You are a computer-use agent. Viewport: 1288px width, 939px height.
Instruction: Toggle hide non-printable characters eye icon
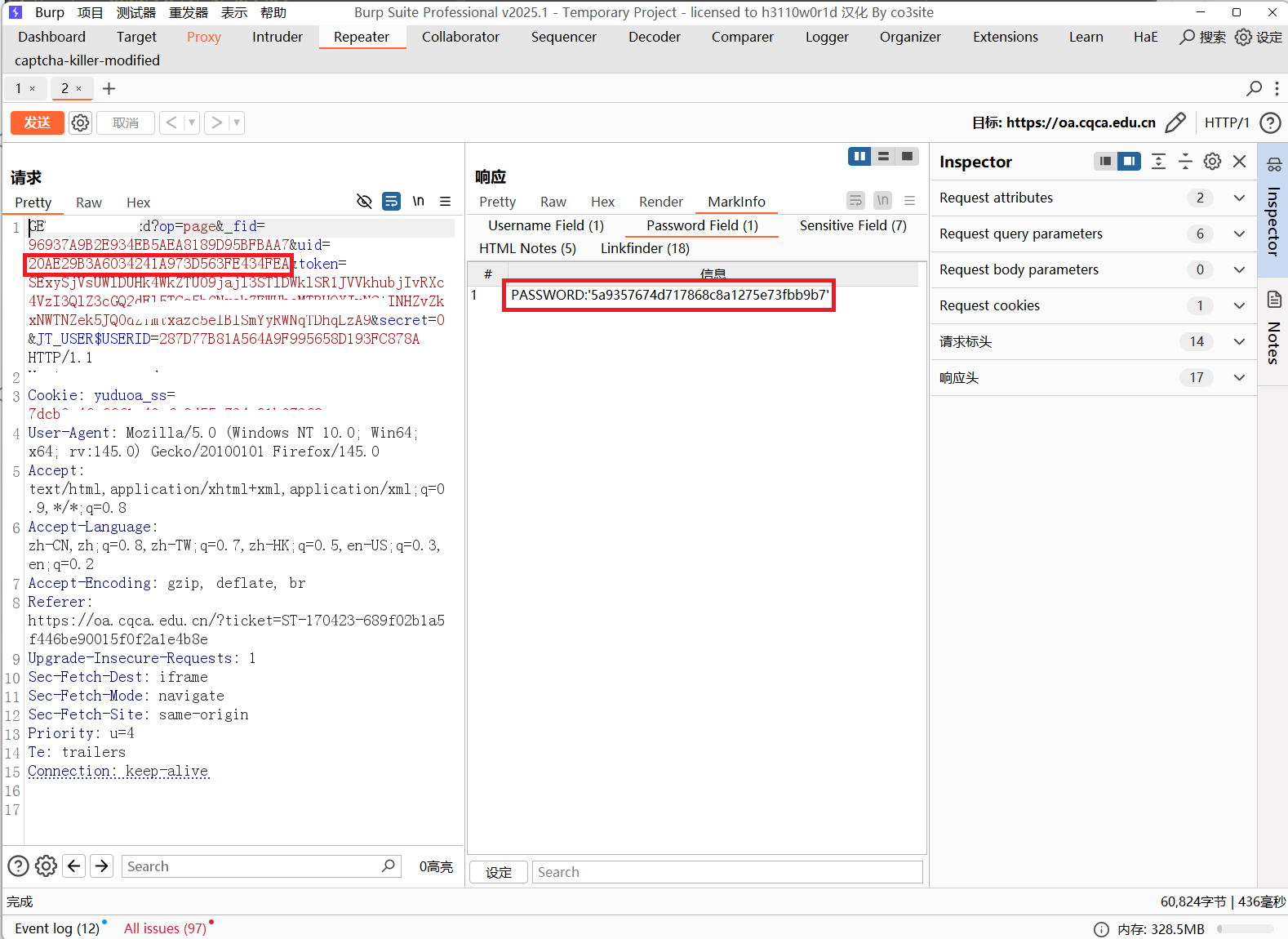tap(364, 201)
